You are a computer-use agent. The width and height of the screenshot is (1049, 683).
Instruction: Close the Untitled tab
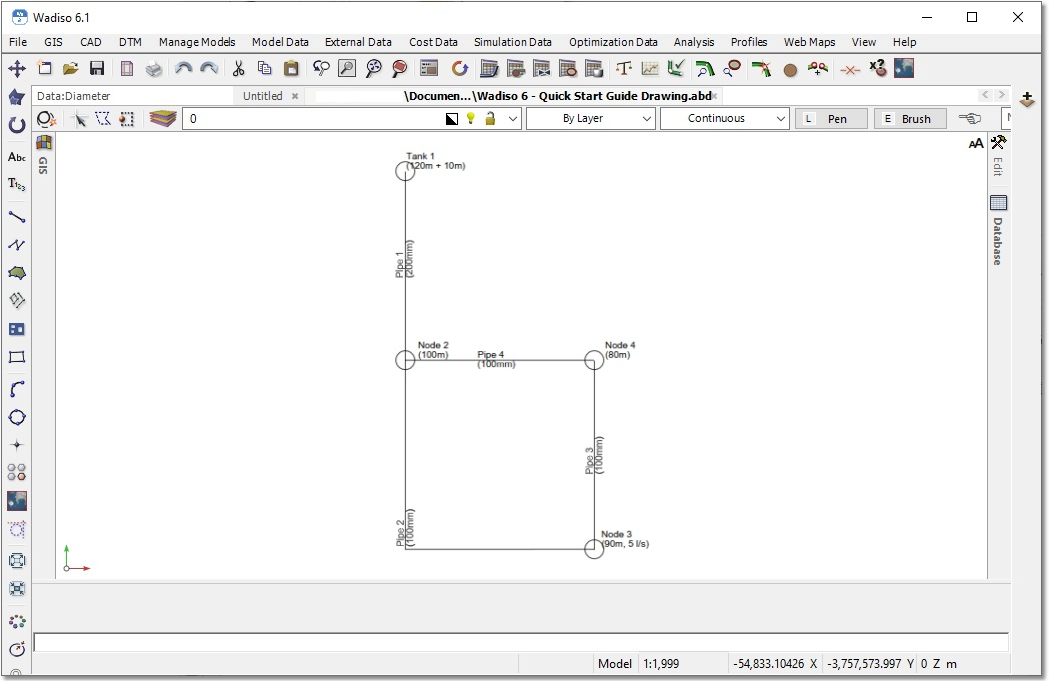click(x=295, y=96)
